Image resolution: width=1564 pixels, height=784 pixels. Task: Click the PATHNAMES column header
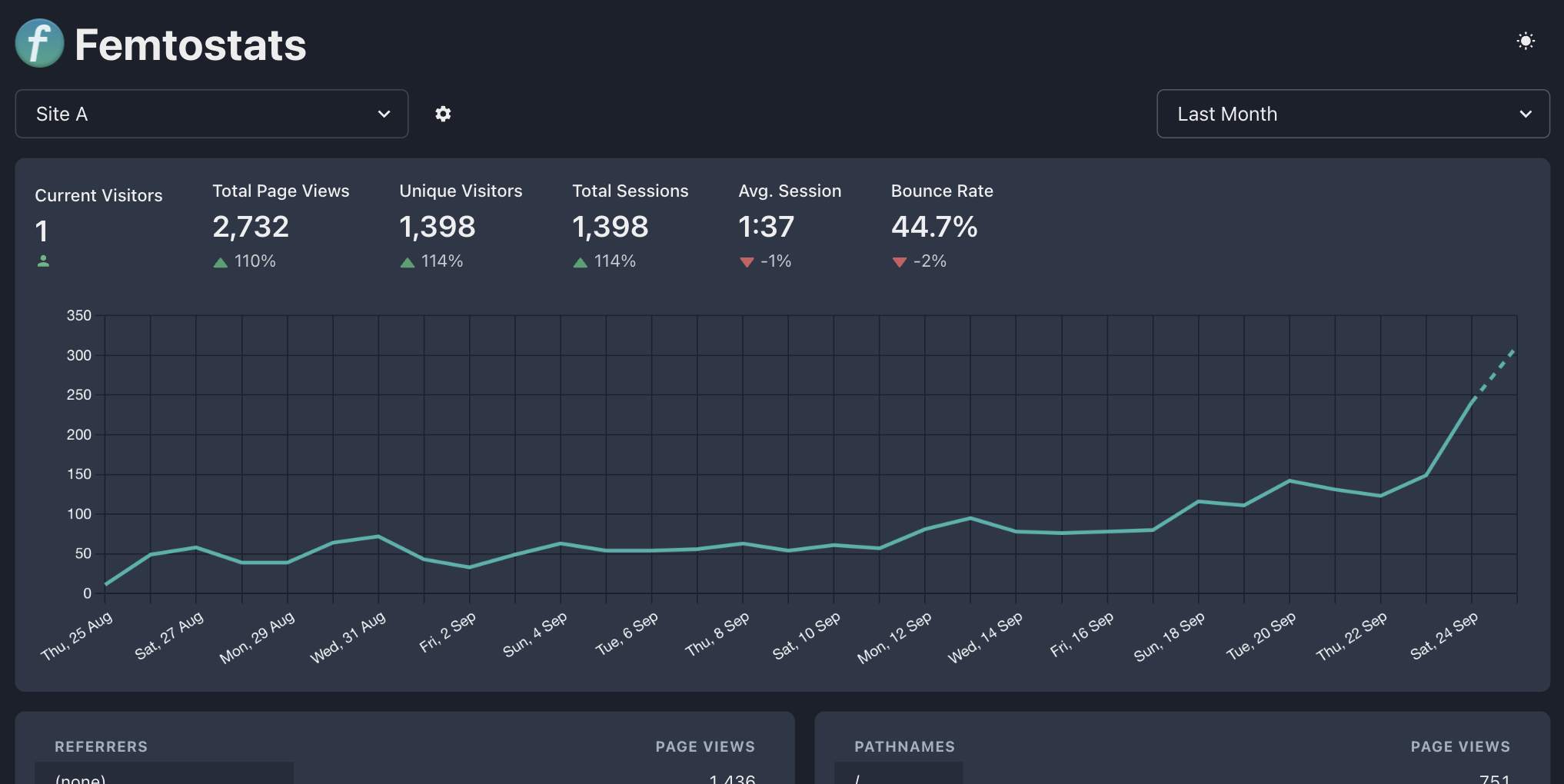point(904,746)
